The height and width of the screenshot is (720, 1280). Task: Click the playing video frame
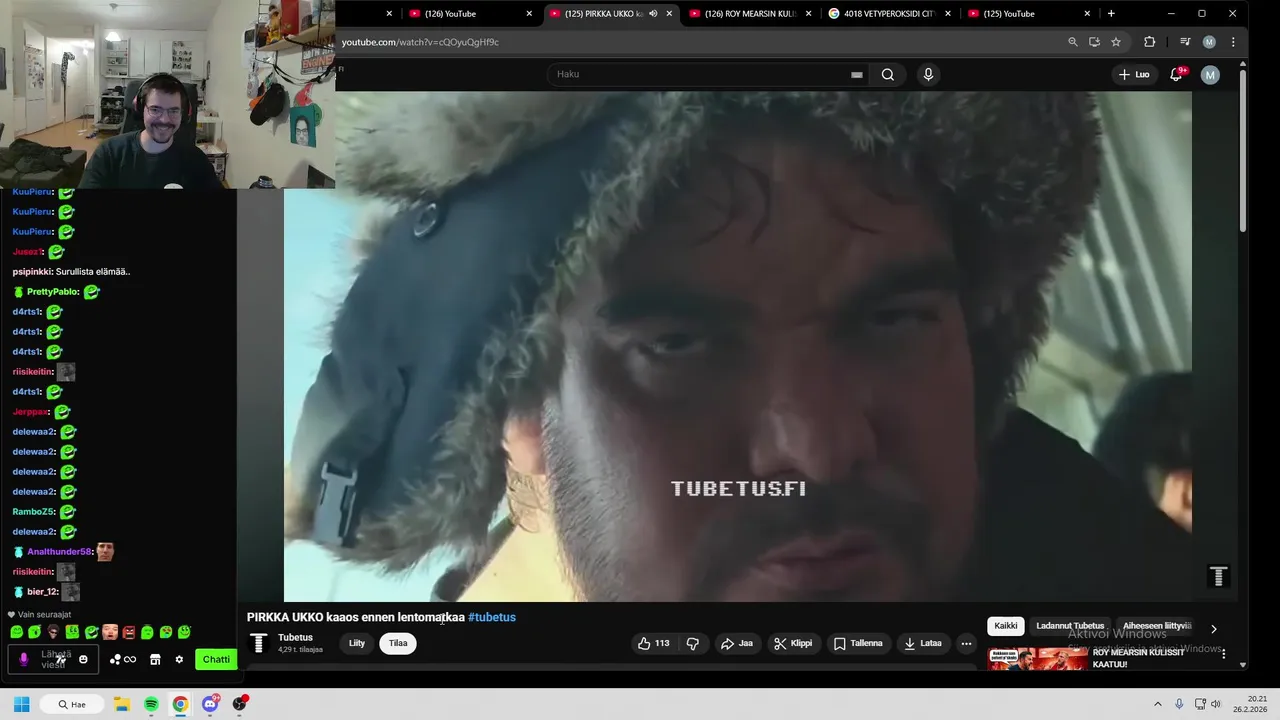(738, 346)
